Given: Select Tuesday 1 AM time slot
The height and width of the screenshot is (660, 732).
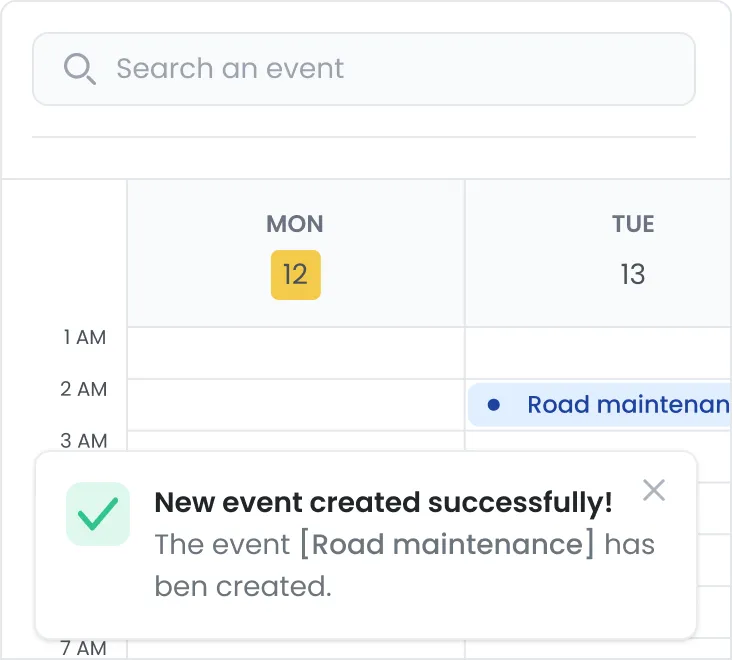Looking at the screenshot, I should point(598,353).
